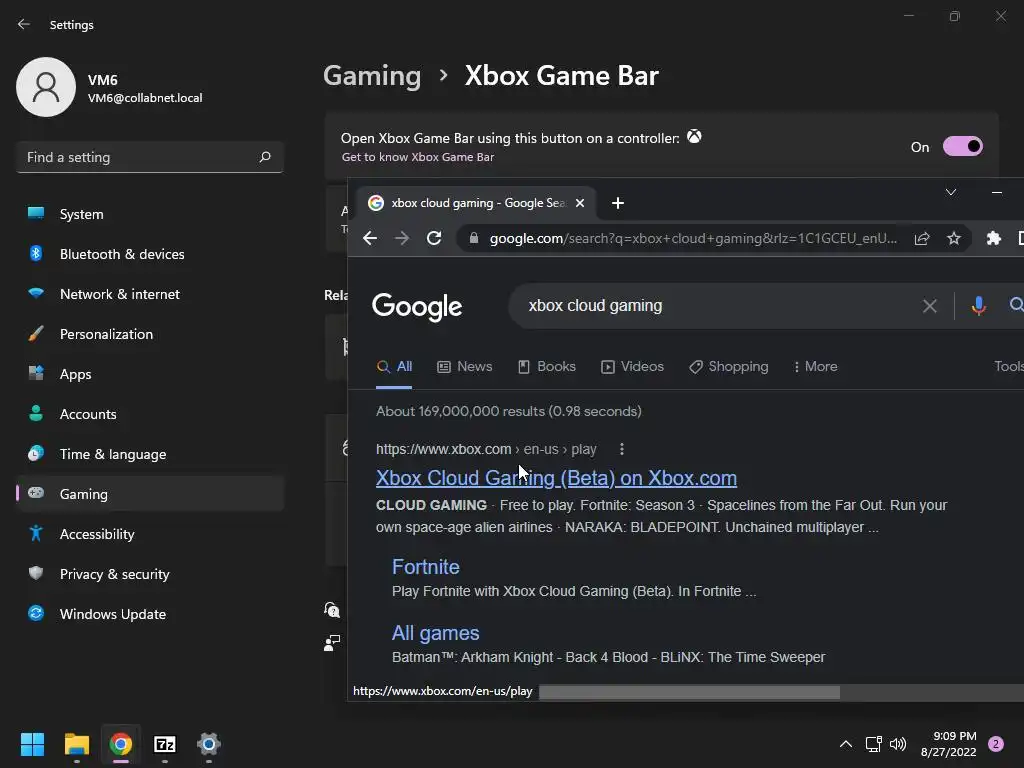Expand the More search options
The image size is (1024, 768).
[x=815, y=366]
